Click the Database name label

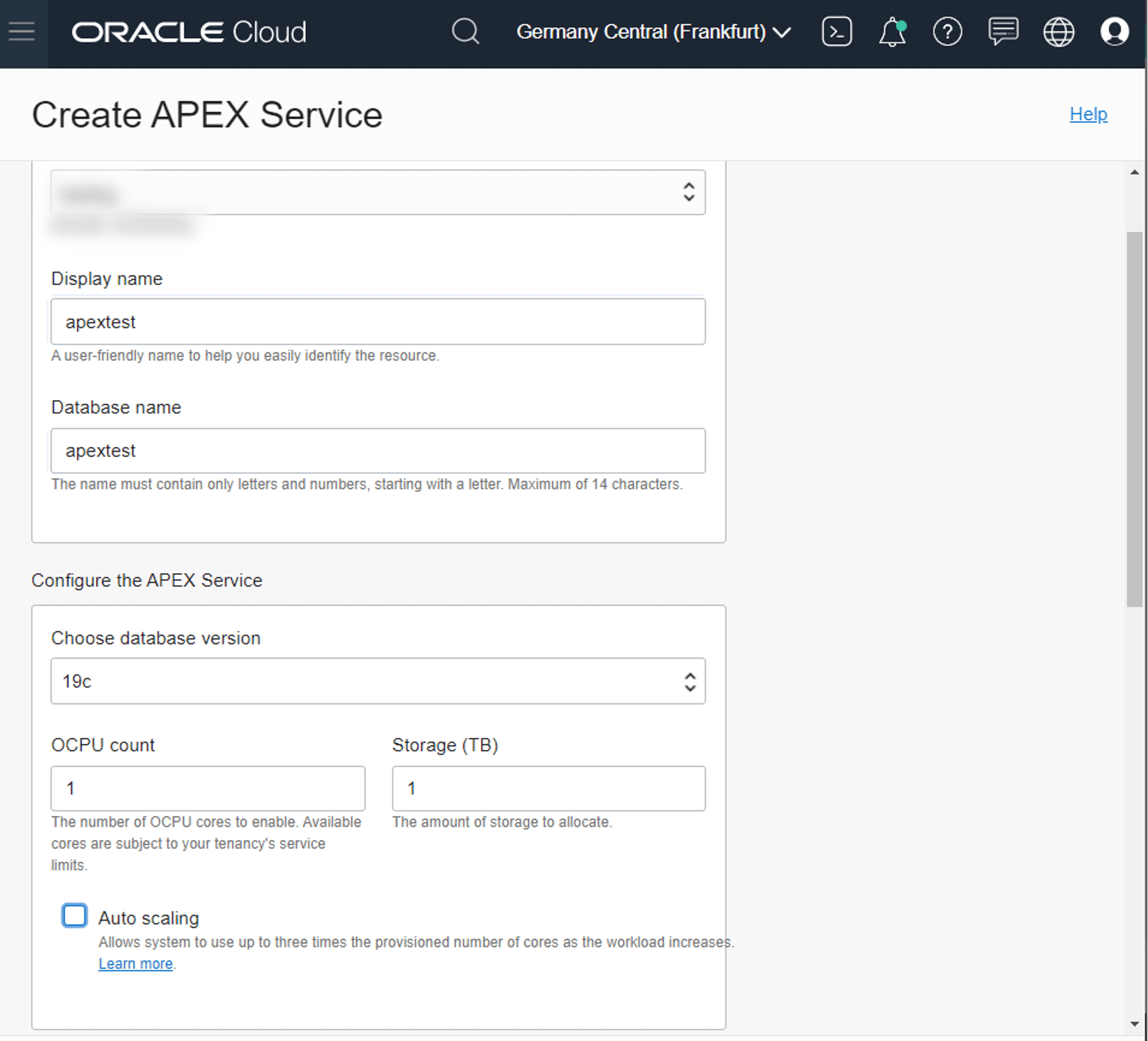(116, 408)
